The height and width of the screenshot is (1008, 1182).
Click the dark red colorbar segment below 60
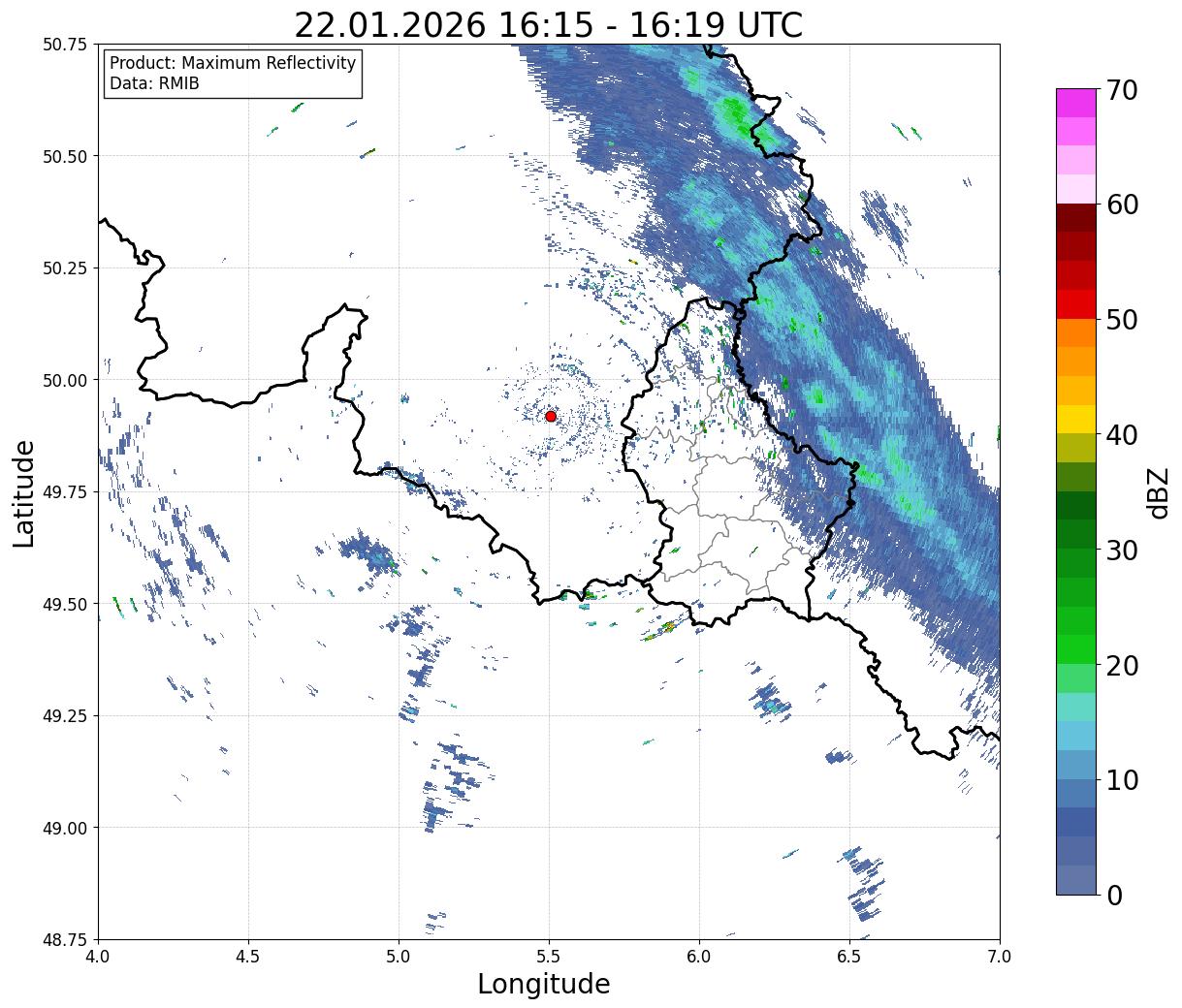1076,218
